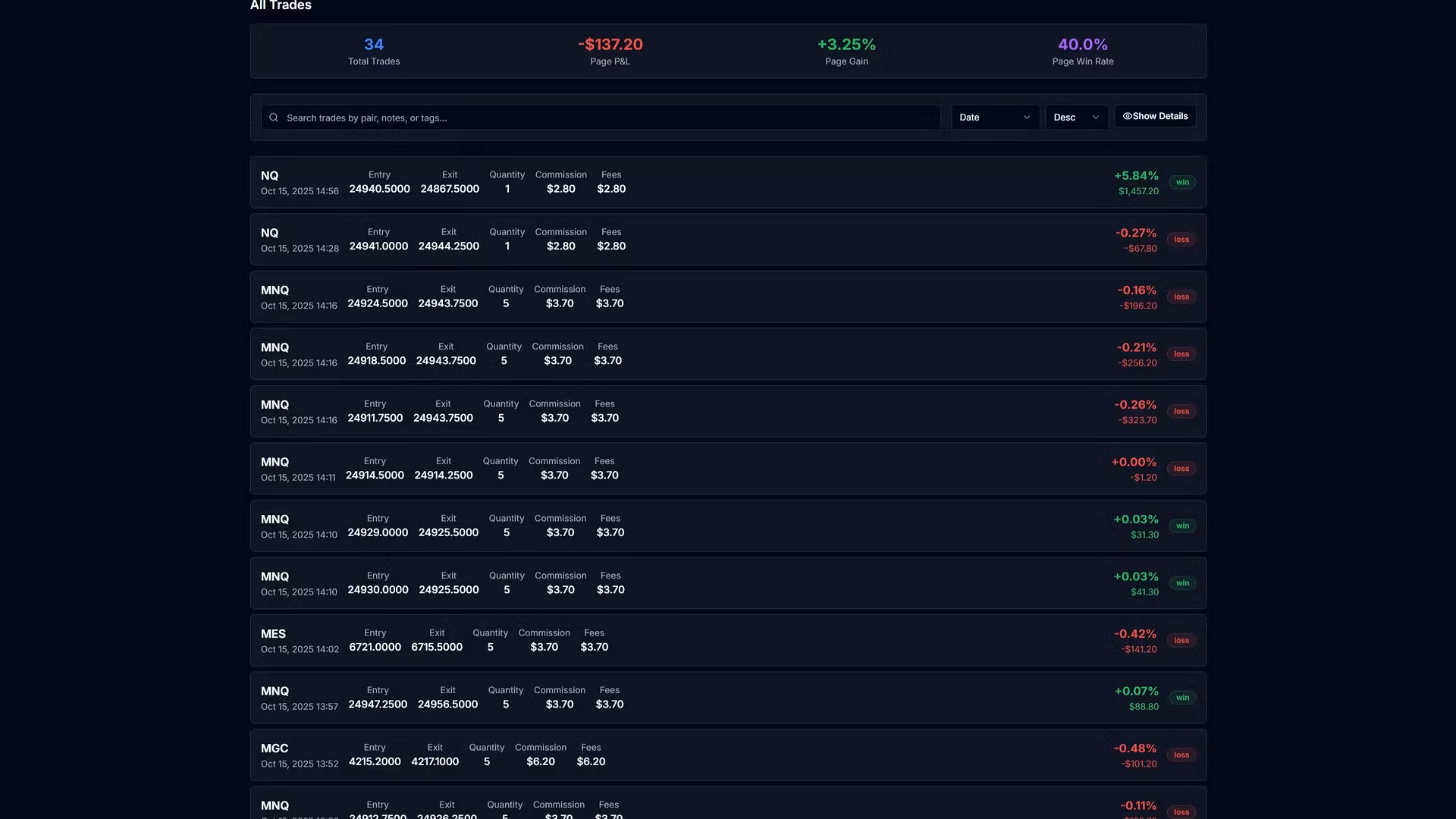
Task: Click the Page Win Rate 40.0% stat
Action: pyautogui.click(x=1082, y=51)
